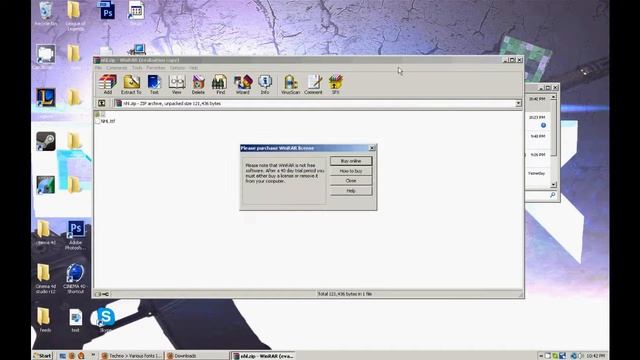
Task: Click the search magnifier in background window
Action: [x=553, y=195]
